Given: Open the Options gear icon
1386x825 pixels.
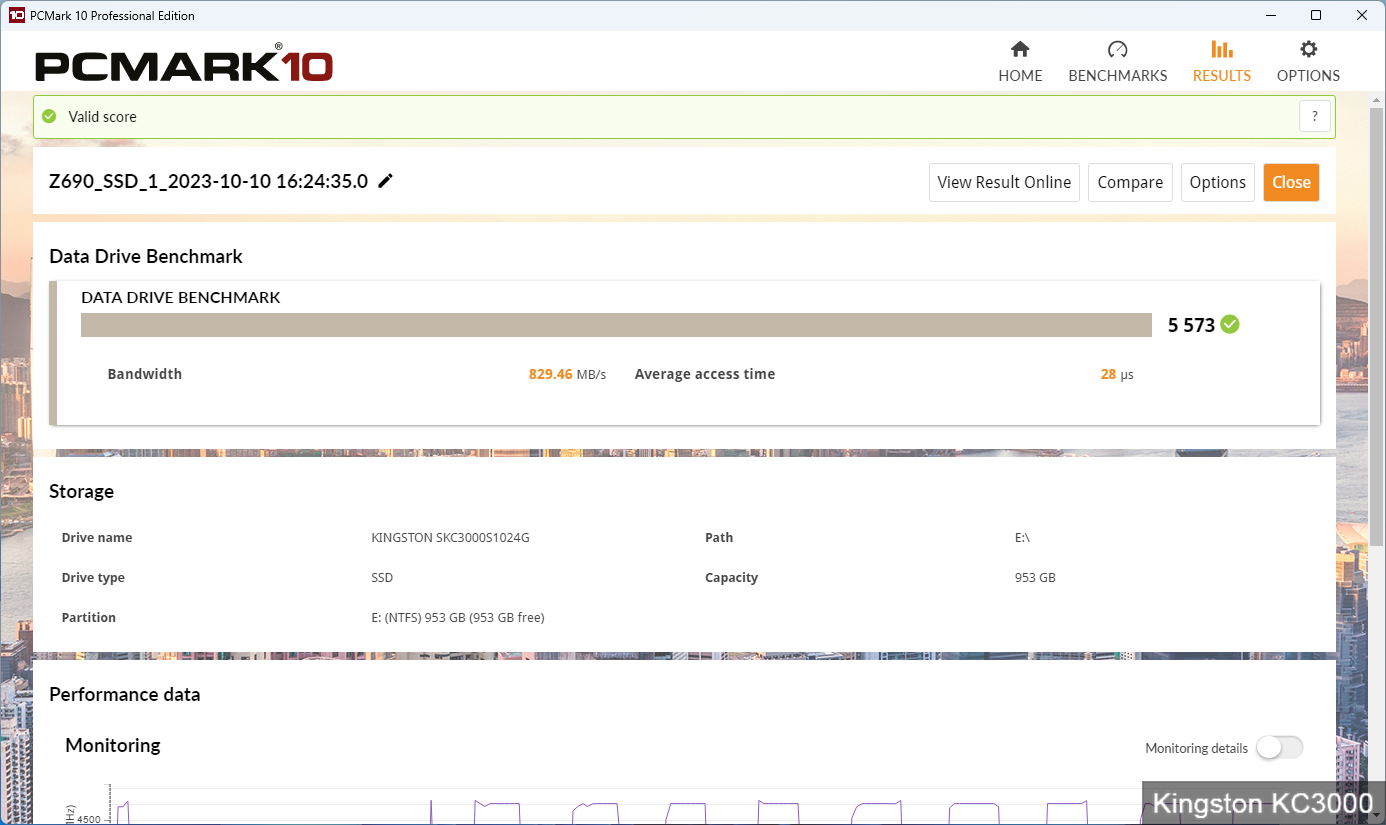Looking at the screenshot, I should point(1308,49).
